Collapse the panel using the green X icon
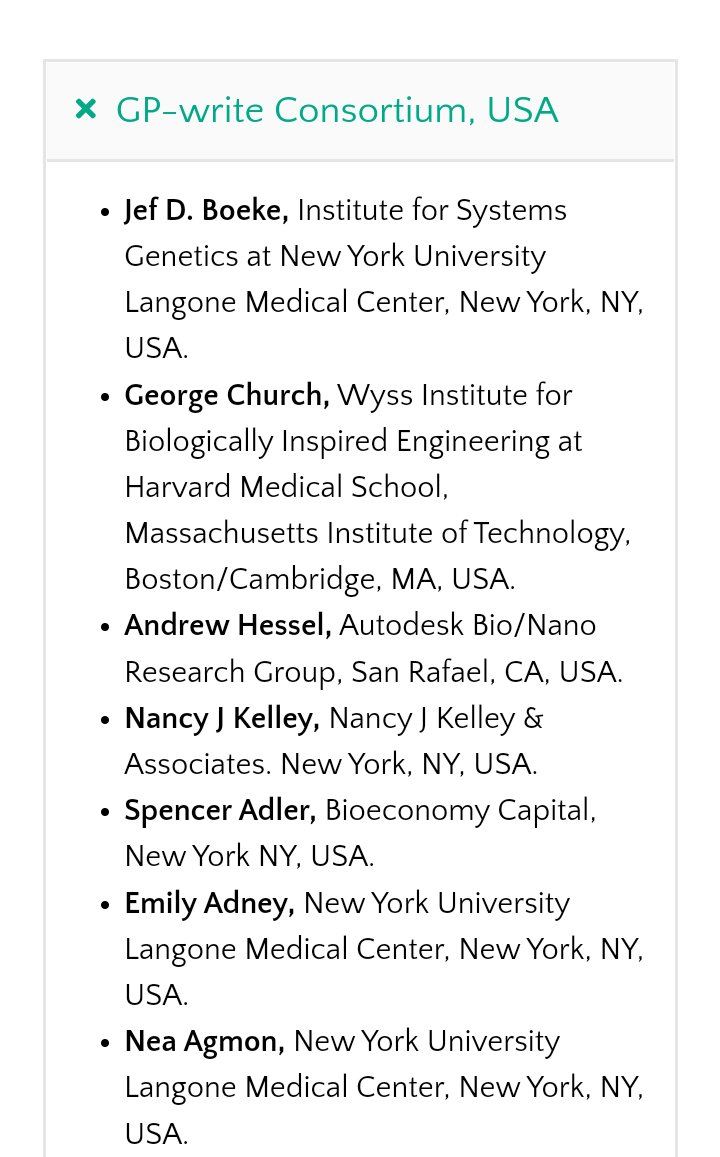 86,109
